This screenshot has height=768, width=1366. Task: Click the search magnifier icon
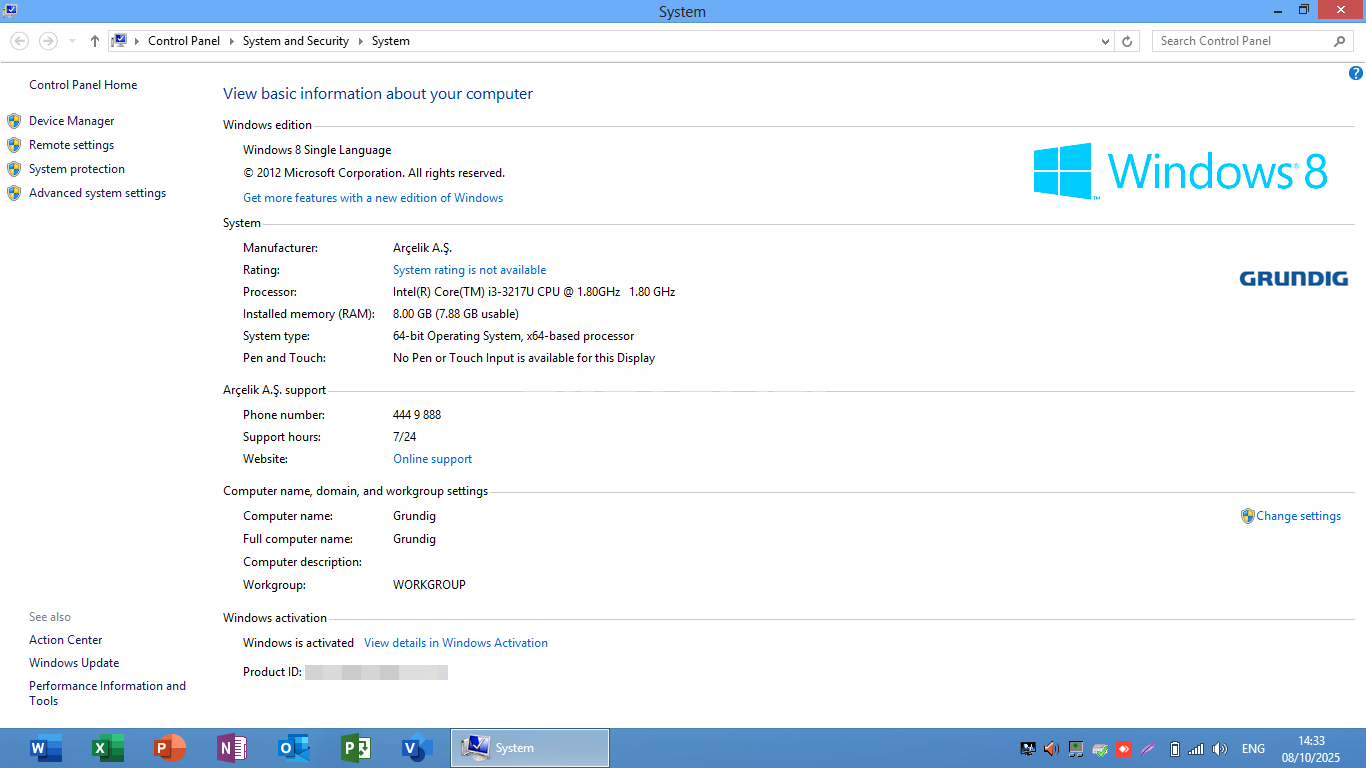tap(1340, 41)
